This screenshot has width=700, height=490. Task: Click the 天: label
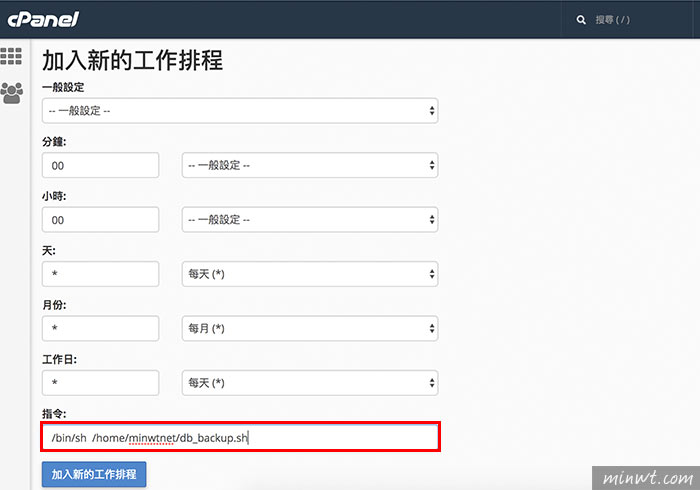click(x=49, y=250)
